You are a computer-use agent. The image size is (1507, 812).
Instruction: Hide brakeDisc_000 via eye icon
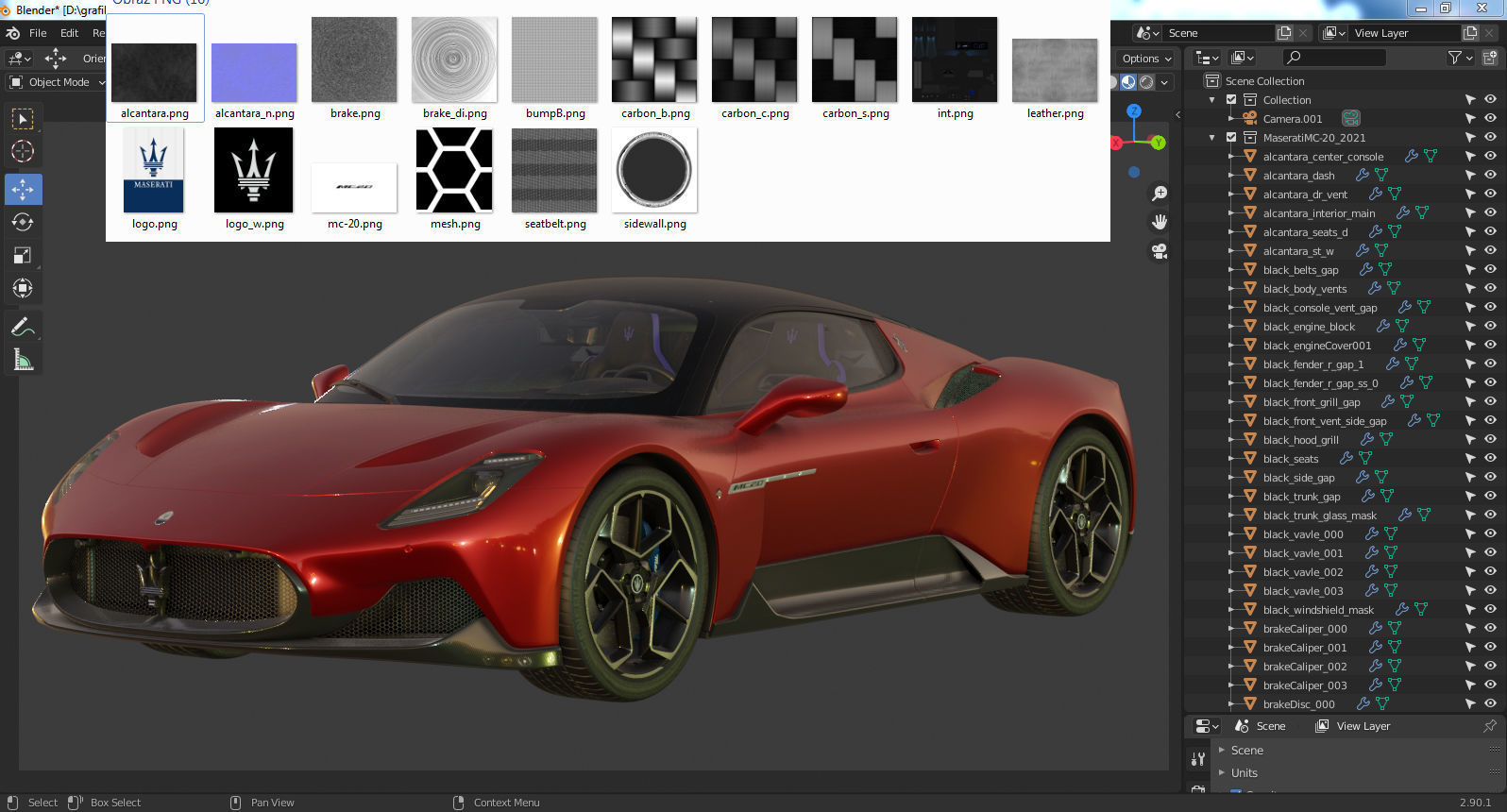point(1490,704)
